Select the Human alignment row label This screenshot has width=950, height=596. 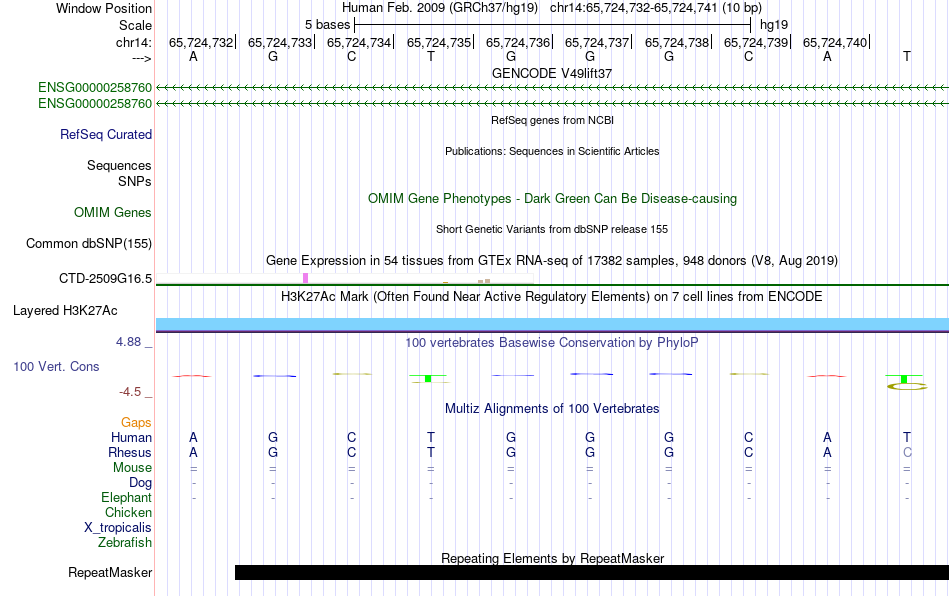point(131,437)
